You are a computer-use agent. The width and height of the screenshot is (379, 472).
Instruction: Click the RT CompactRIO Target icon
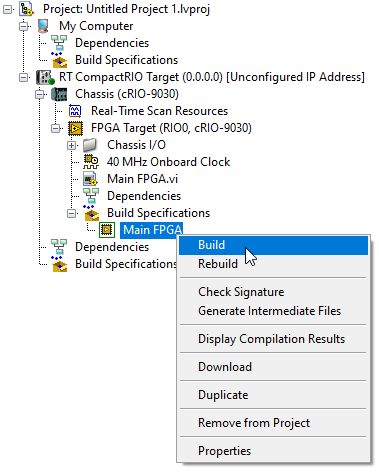point(45,77)
